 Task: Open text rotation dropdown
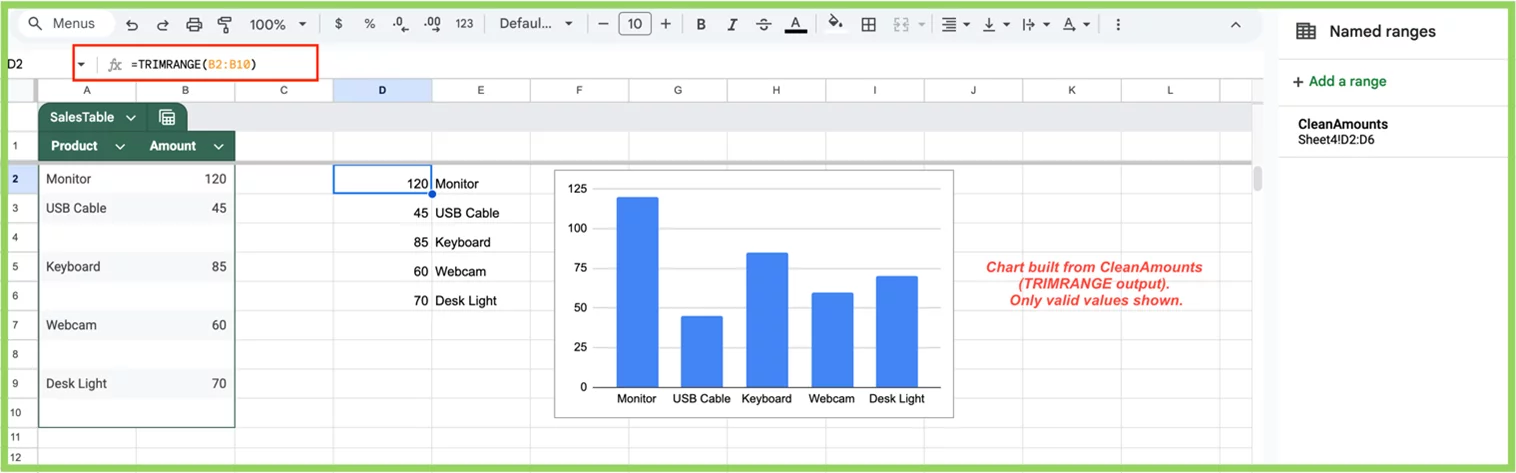click(1076, 24)
